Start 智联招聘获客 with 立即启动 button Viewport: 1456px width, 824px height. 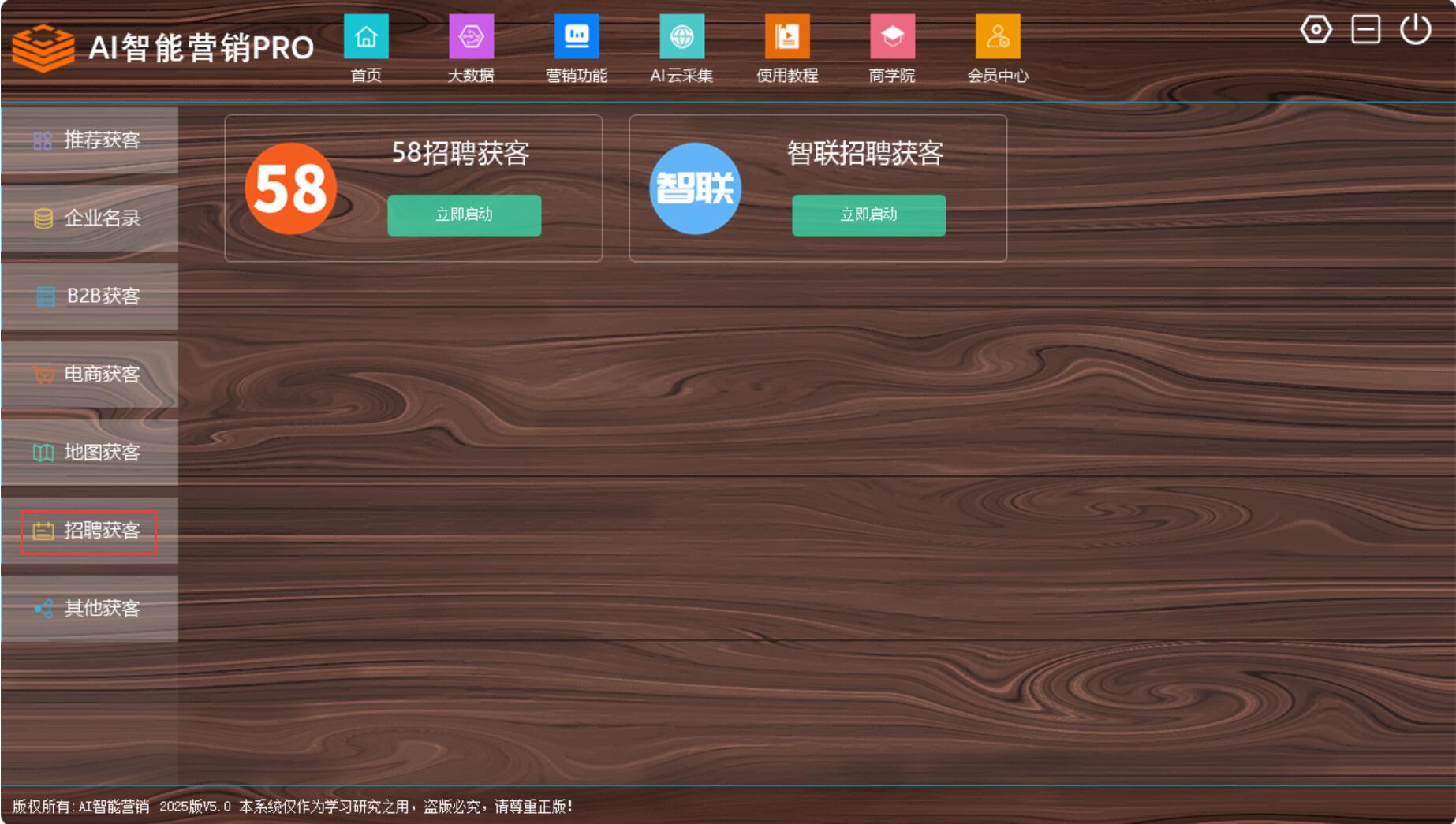(868, 214)
